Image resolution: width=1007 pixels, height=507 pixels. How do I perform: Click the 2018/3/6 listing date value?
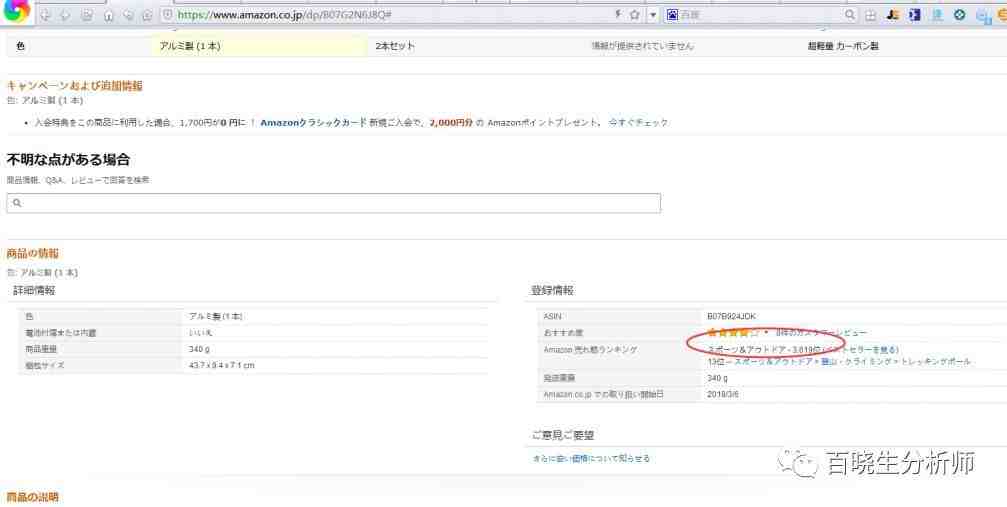(x=722, y=394)
